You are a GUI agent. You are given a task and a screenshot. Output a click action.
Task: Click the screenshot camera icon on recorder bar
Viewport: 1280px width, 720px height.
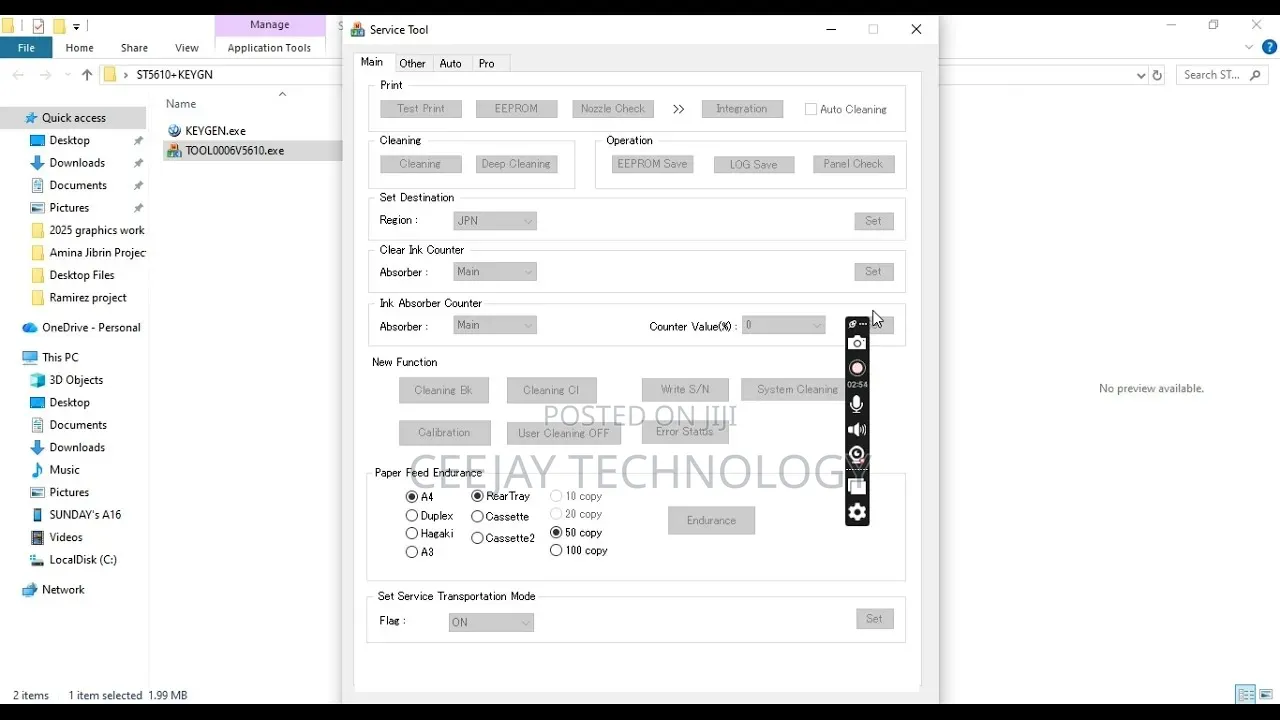tap(857, 343)
